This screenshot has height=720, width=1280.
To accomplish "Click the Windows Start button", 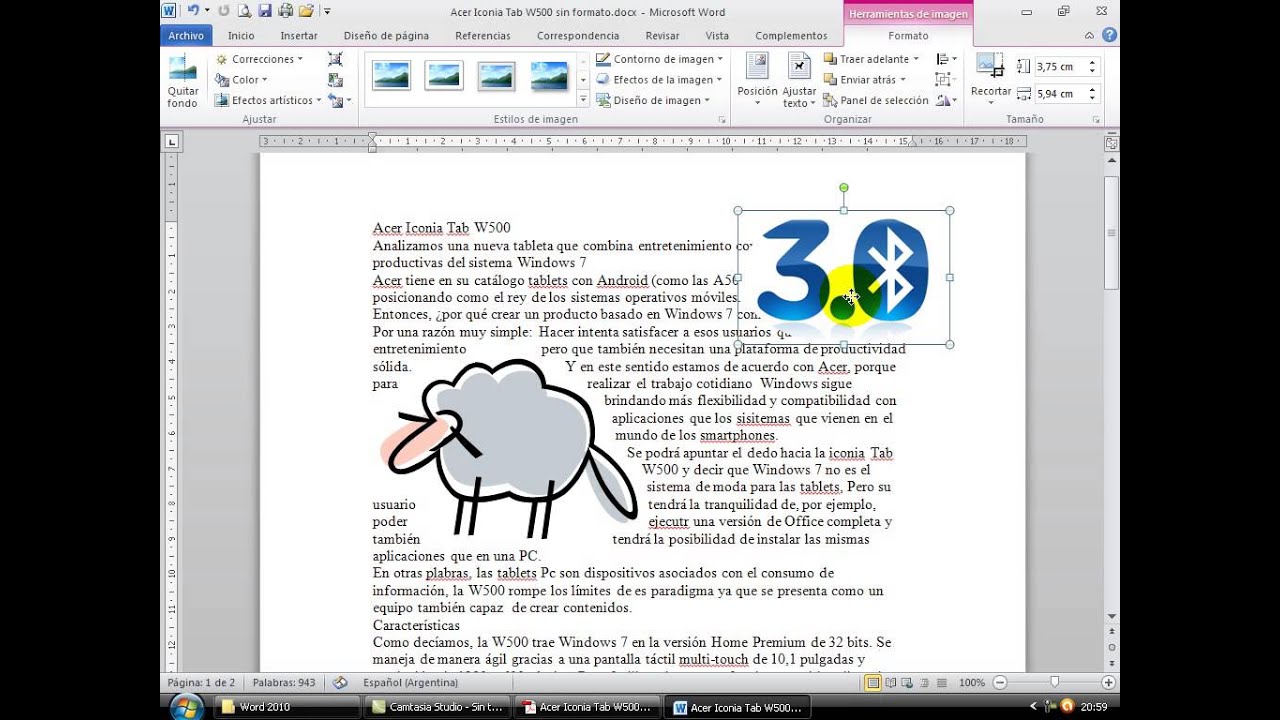I will 186,708.
